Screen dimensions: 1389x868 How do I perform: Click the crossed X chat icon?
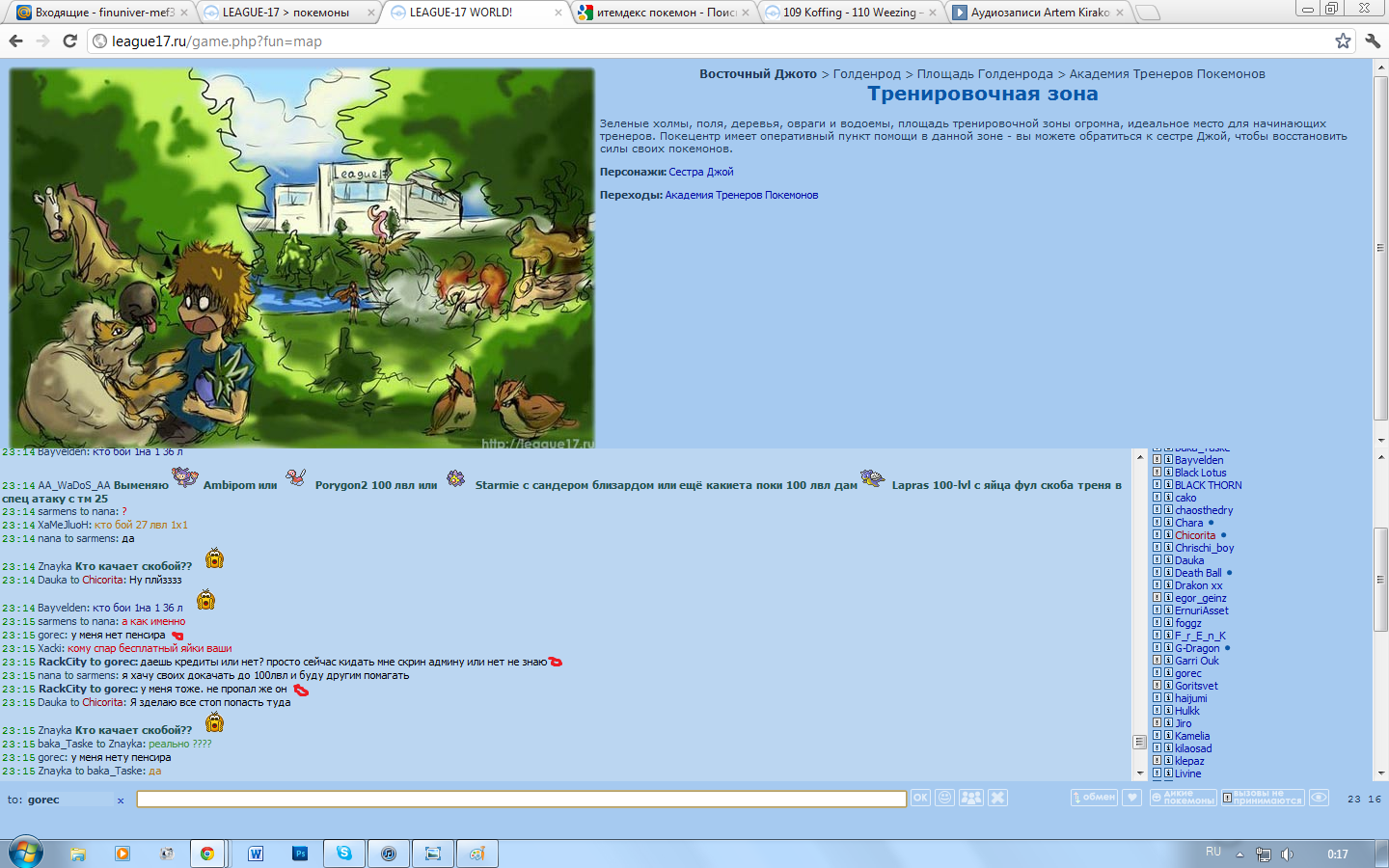point(998,798)
